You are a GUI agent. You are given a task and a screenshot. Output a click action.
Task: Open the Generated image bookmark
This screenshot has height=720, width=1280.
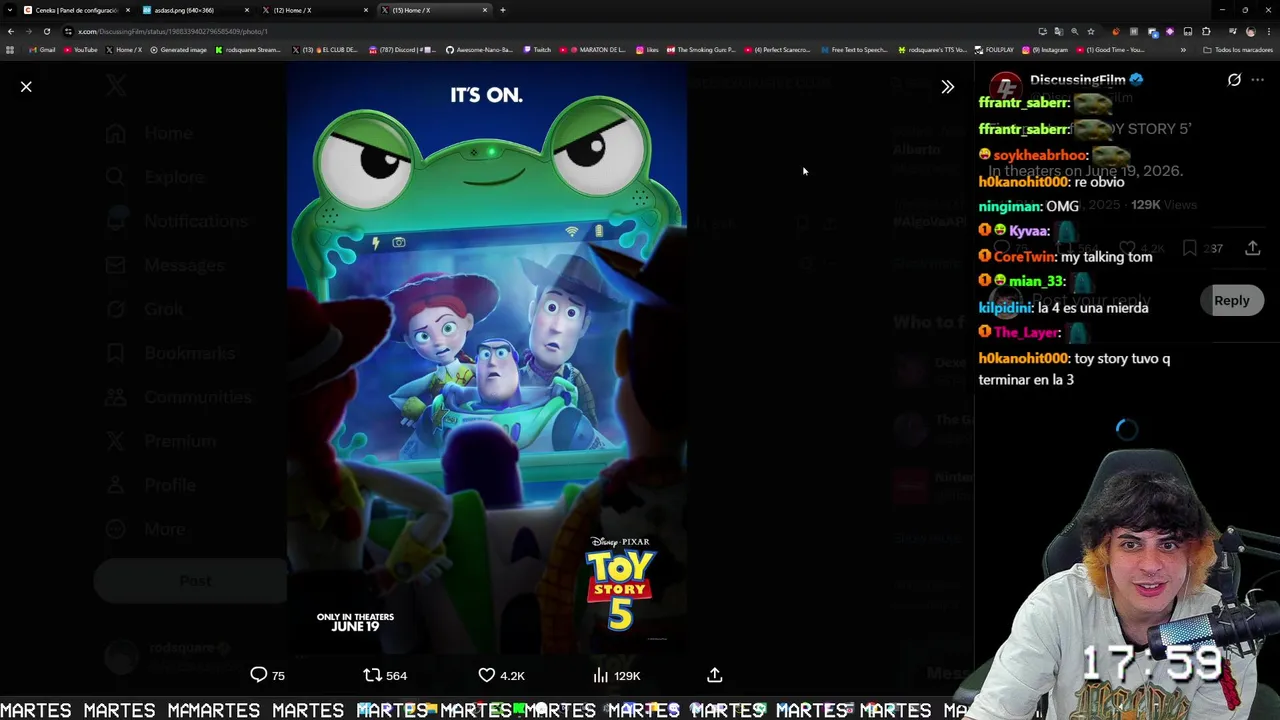(x=178, y=49)
